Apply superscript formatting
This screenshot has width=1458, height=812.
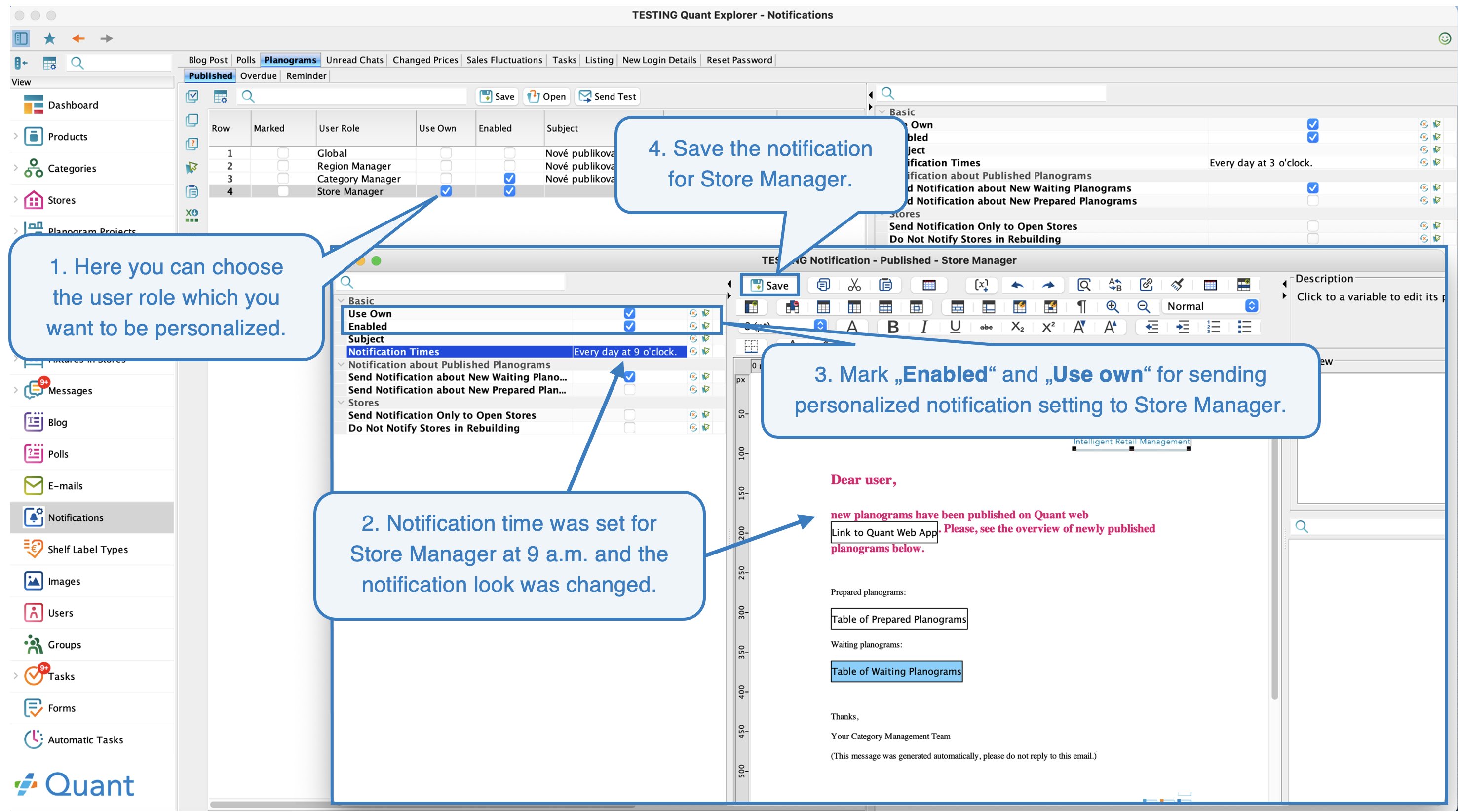(1048, 327)
